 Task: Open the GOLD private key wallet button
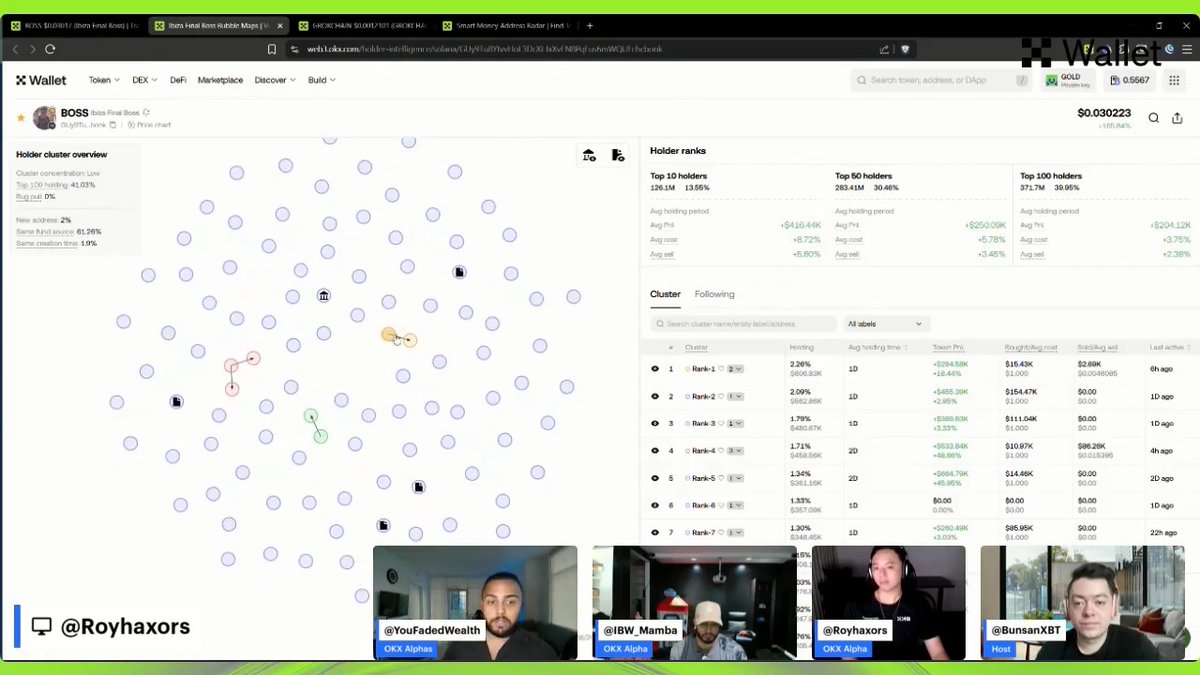pos(1068,80)
